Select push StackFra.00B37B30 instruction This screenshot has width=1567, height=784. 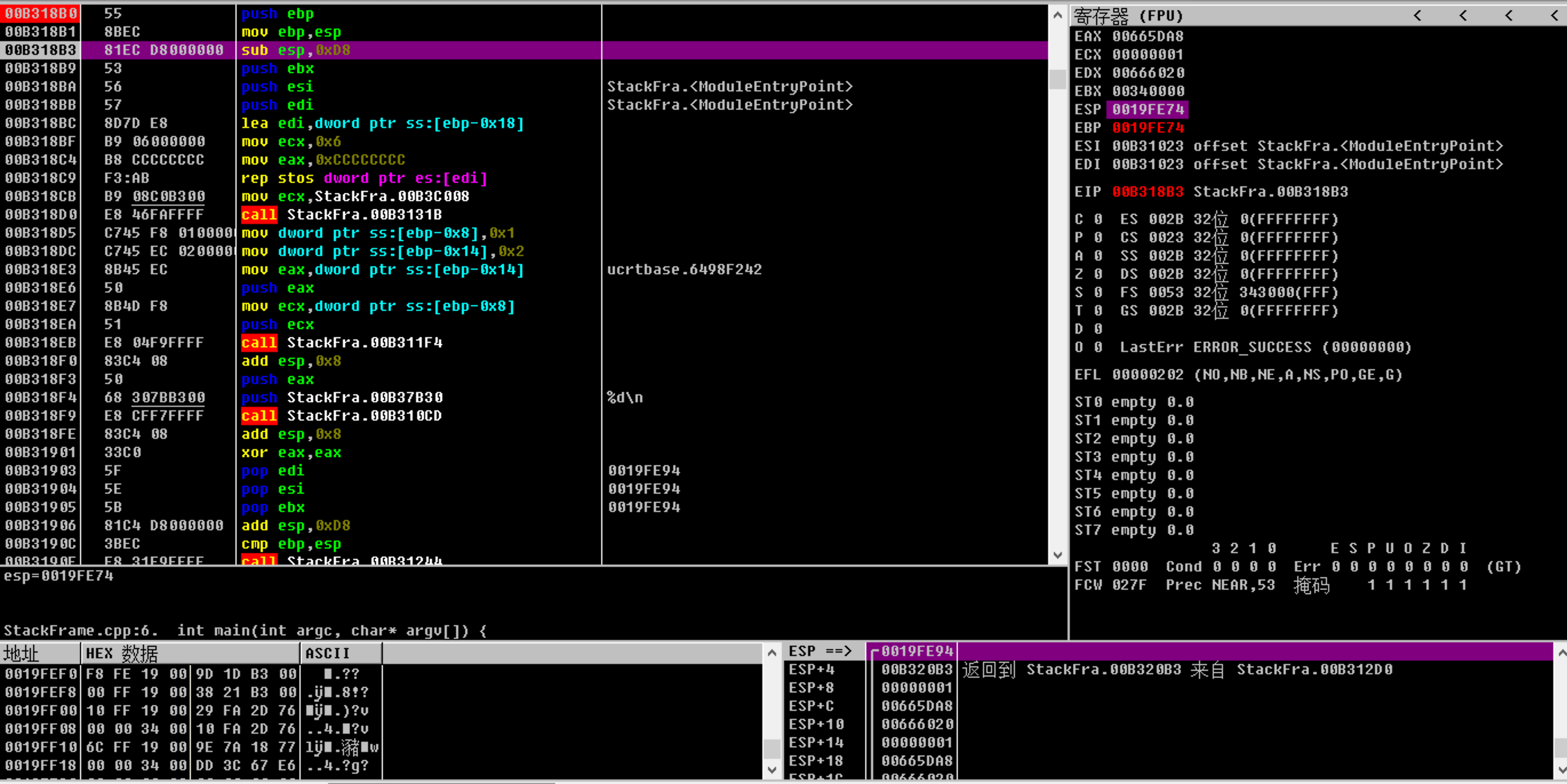pos(341,397)
